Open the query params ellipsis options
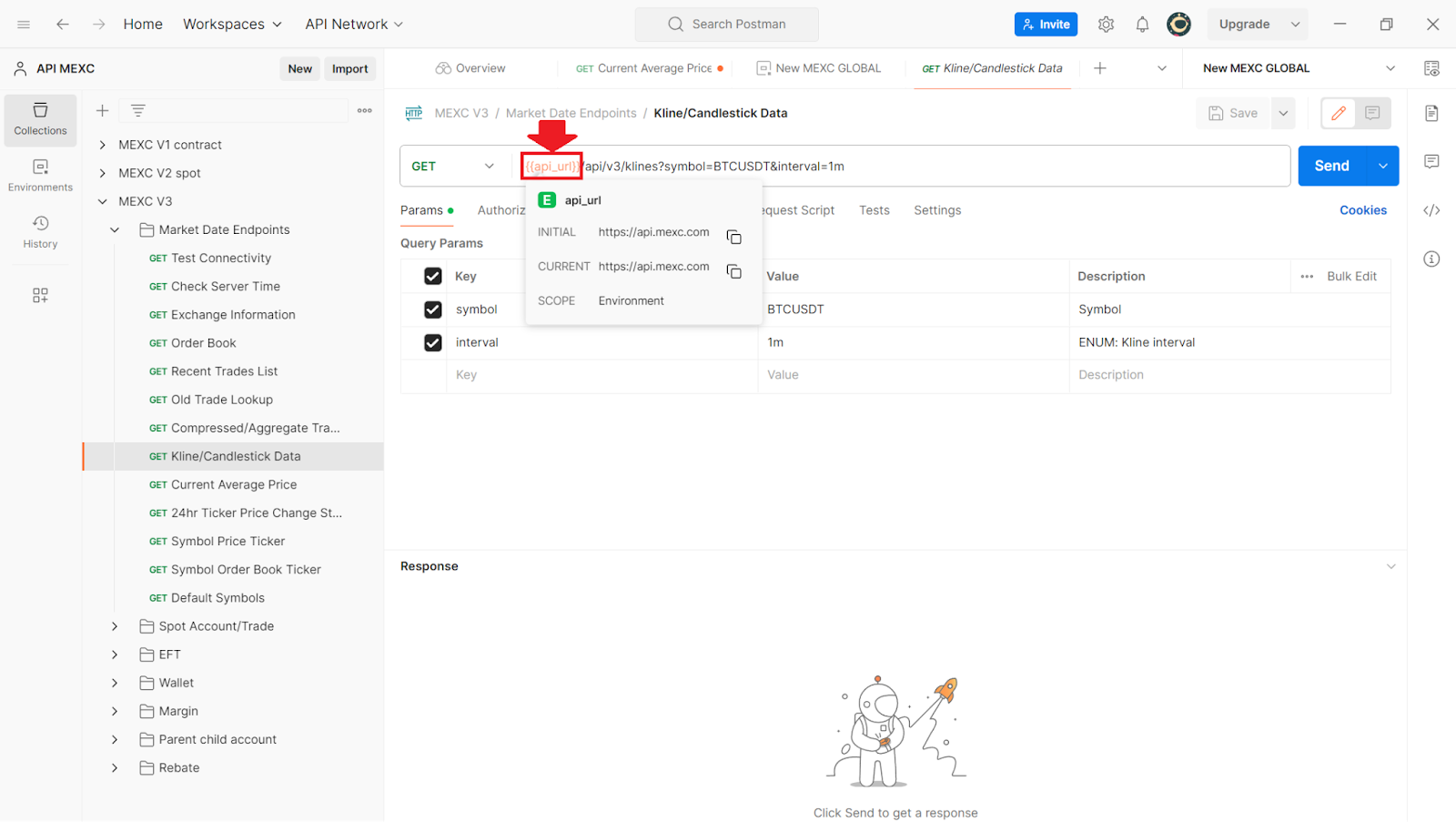The height and width of the screenshot is (822, 1456). (1307, 277)
